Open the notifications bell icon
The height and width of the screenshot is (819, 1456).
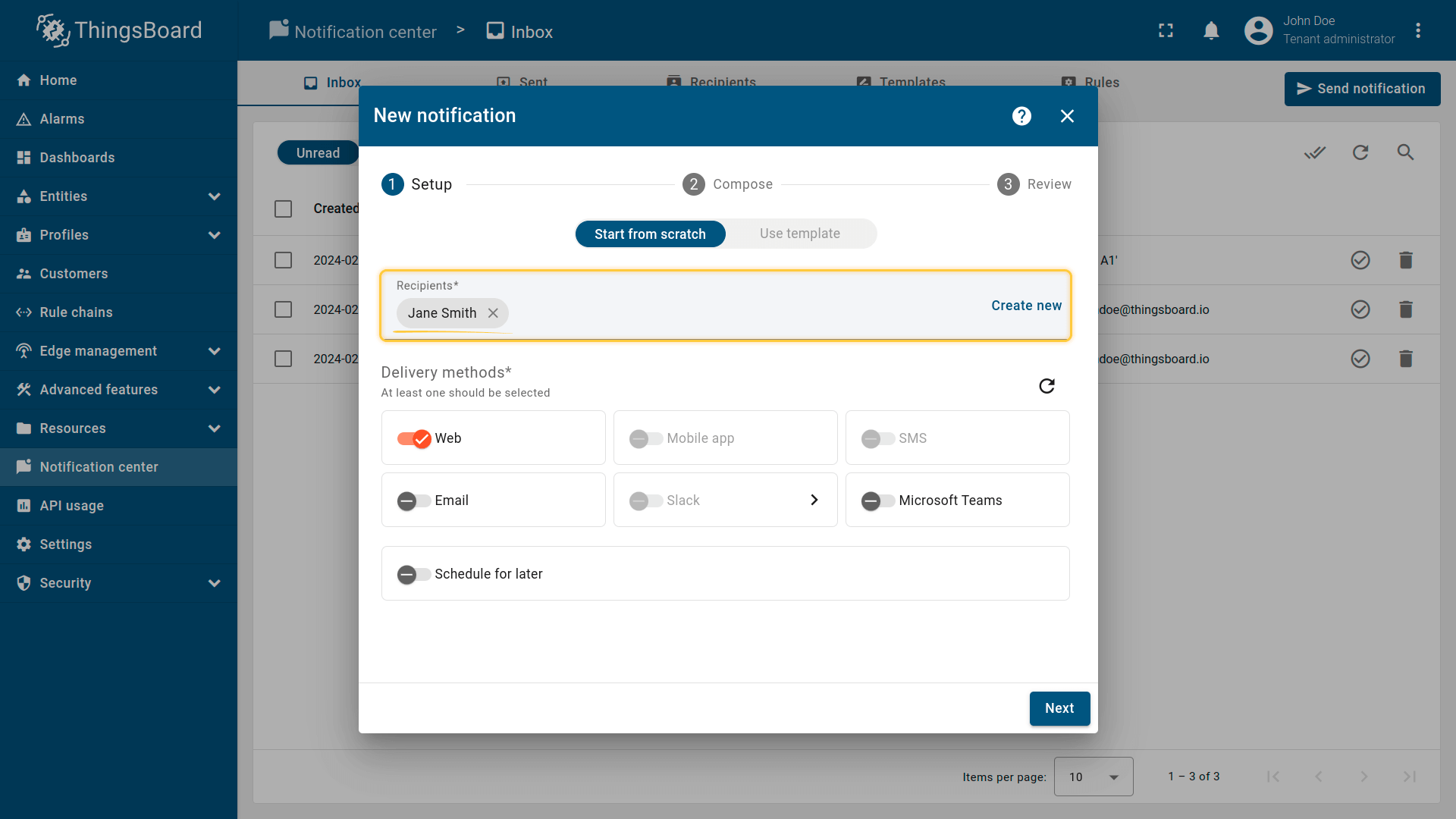(1211, 31)
